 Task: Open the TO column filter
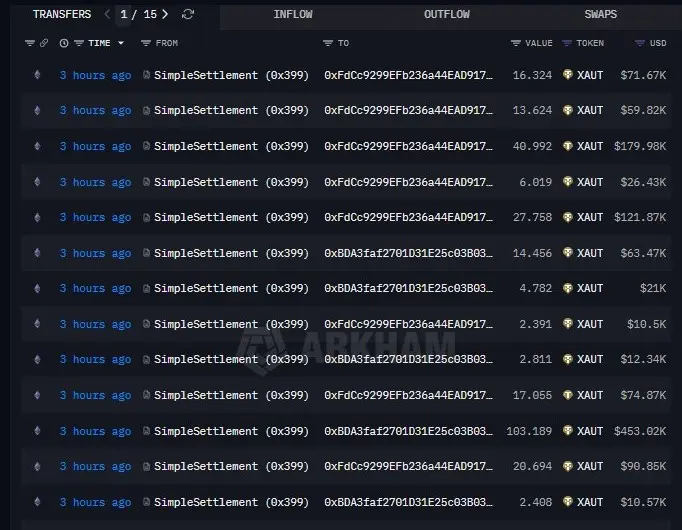tap(328, 43)
